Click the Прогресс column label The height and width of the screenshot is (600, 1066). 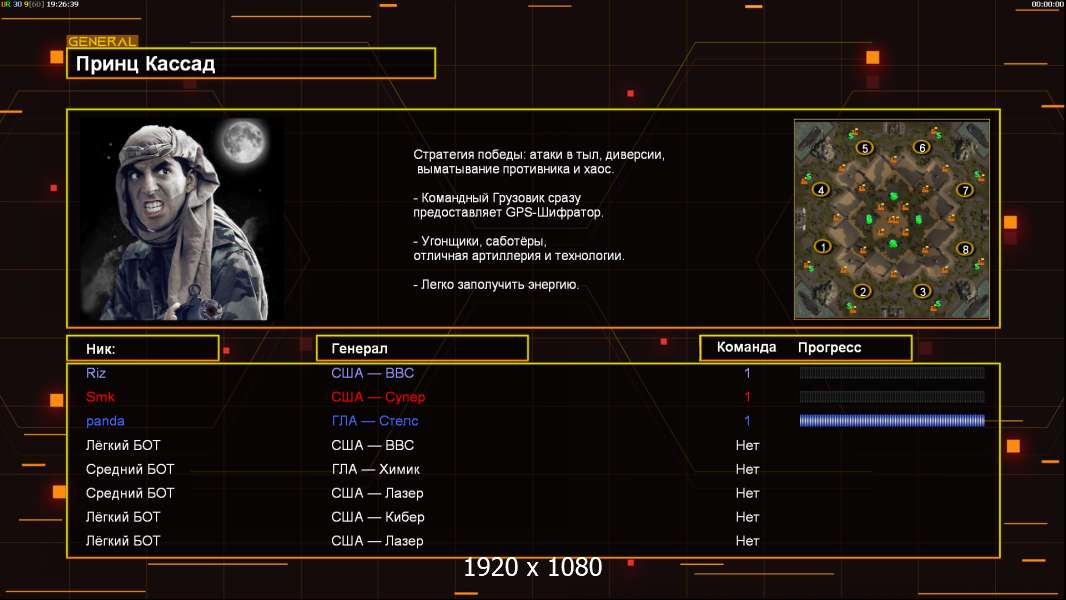coord(829,348)
